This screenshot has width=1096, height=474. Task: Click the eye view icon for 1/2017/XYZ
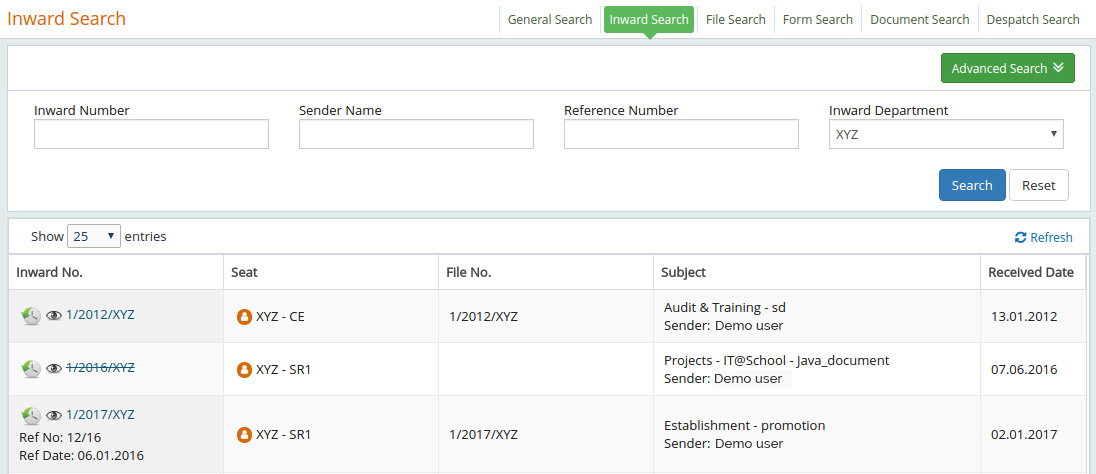54,415
